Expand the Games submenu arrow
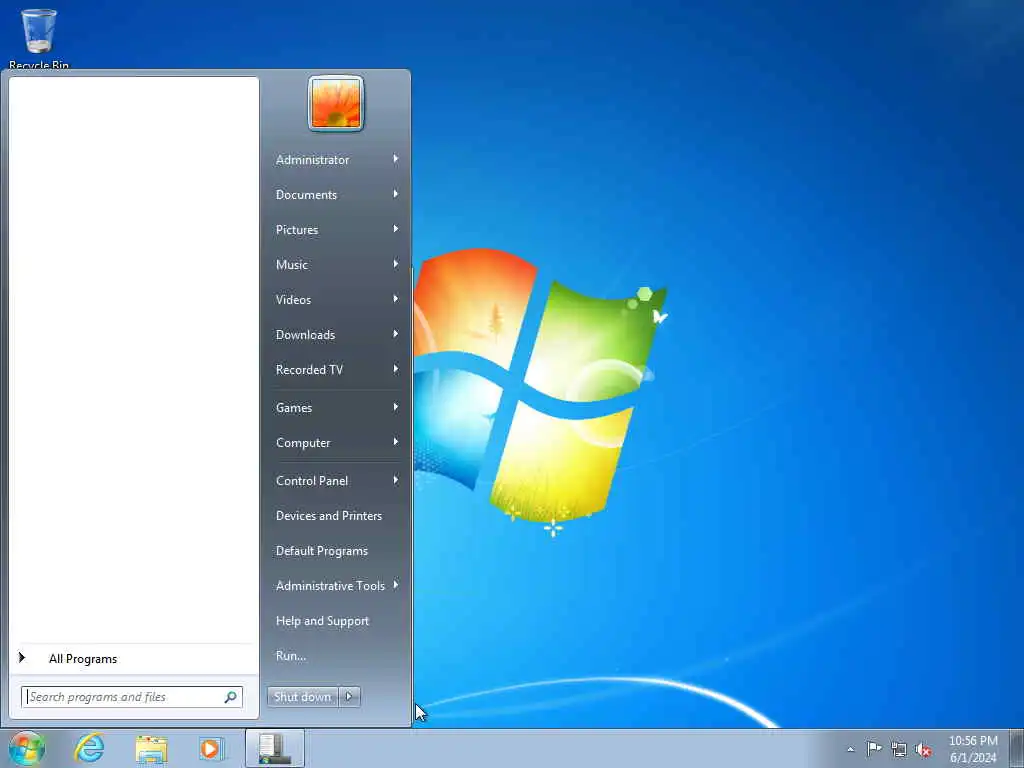Screen dimensions: 1024x768 (x=396, y=407)
